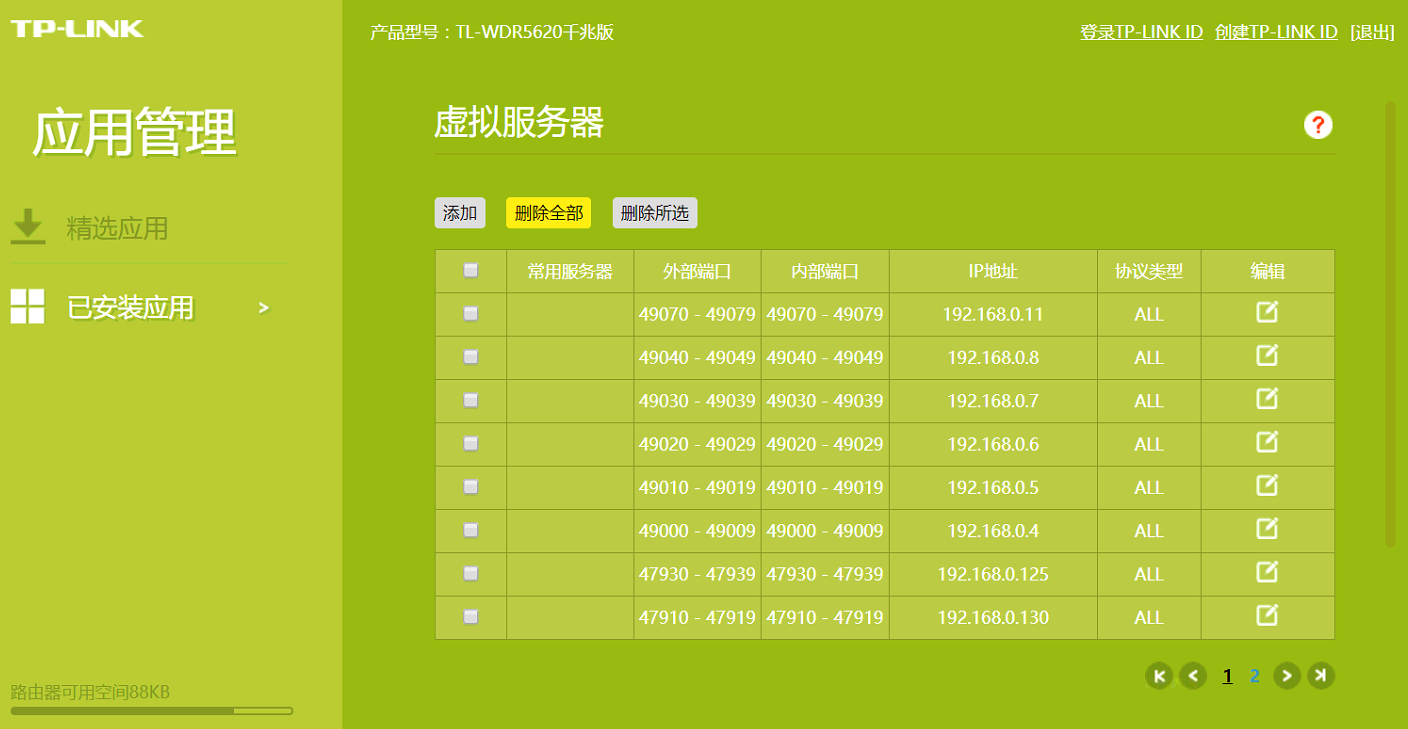Click the ALL protocol cell for 192.168.0.4
The height and width of the screenshot is (729, 1408).
1149,531
